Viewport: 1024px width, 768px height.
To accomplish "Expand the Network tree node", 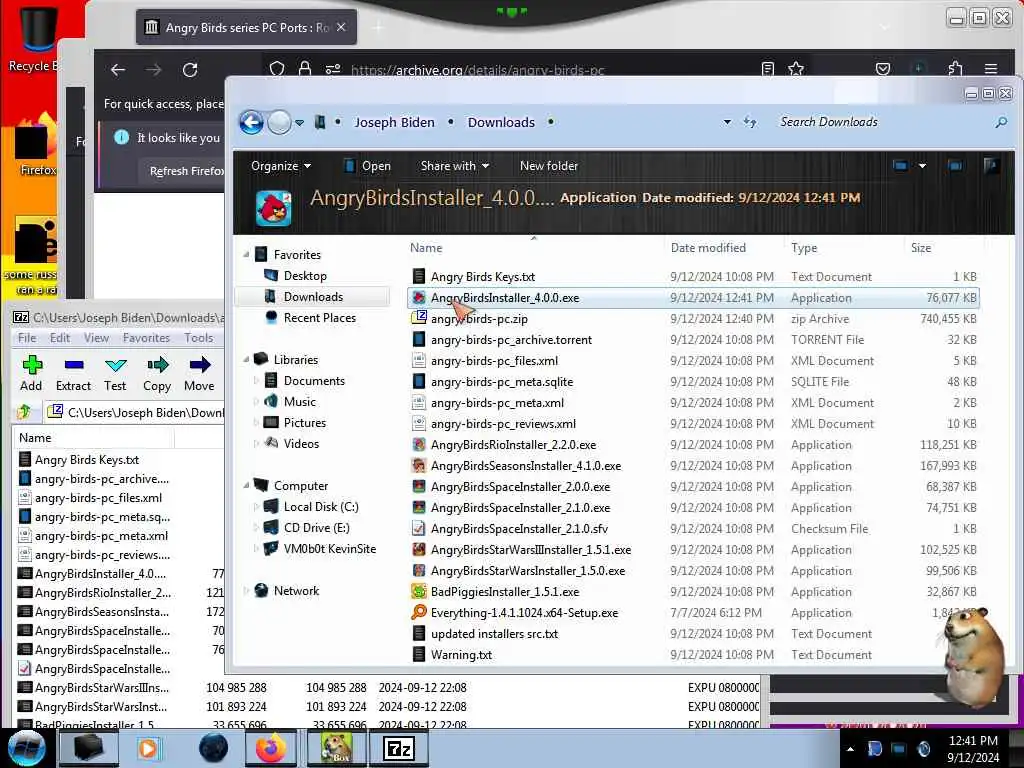I will point(246,590).
